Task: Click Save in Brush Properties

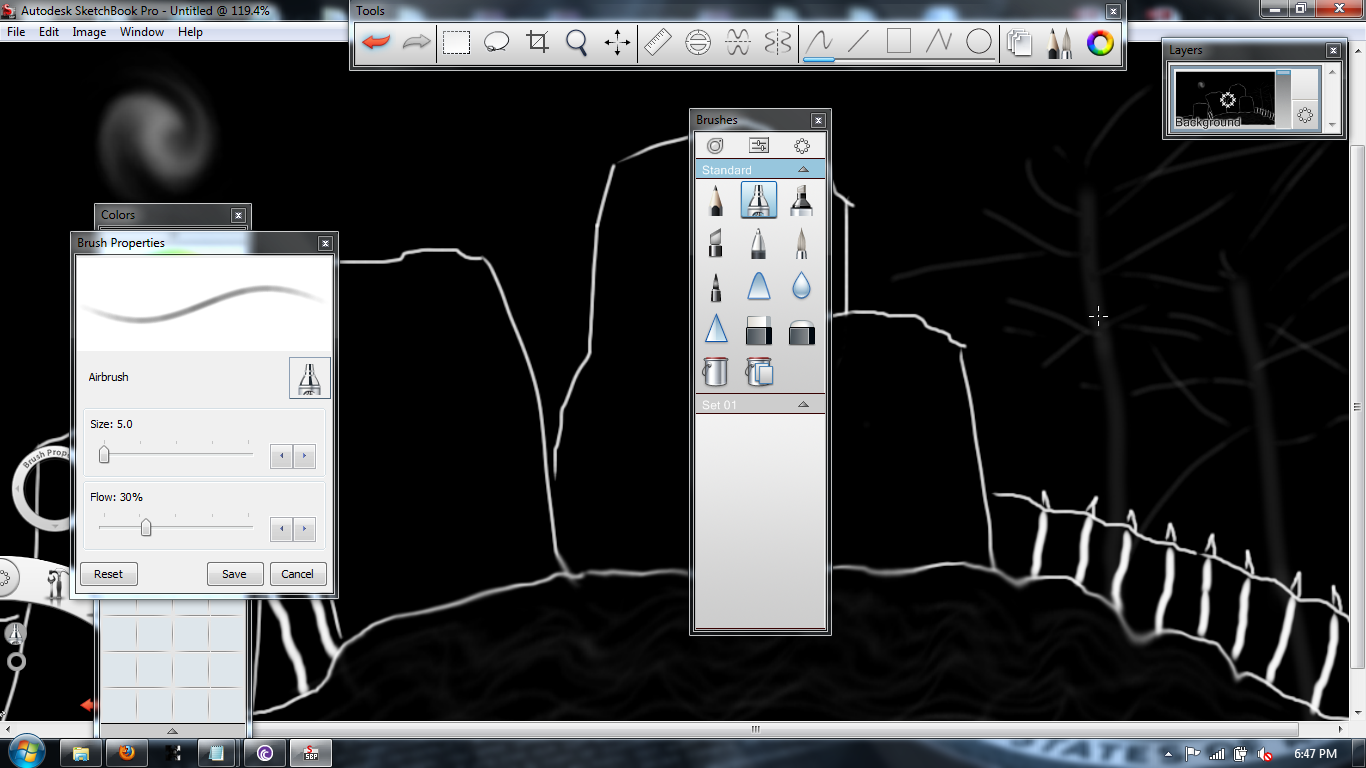Action: pos(234,574)
